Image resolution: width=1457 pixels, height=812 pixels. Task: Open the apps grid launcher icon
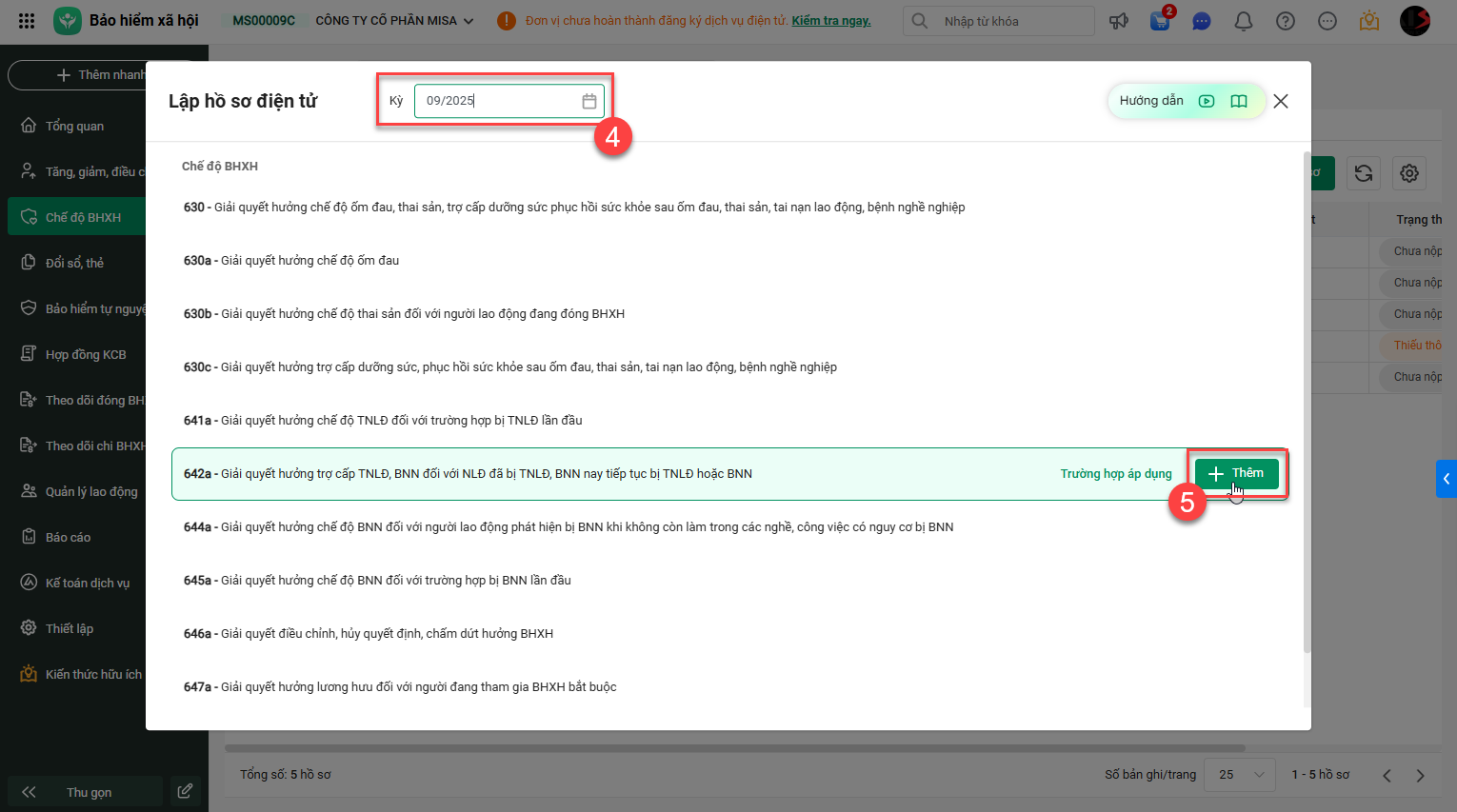27,21
